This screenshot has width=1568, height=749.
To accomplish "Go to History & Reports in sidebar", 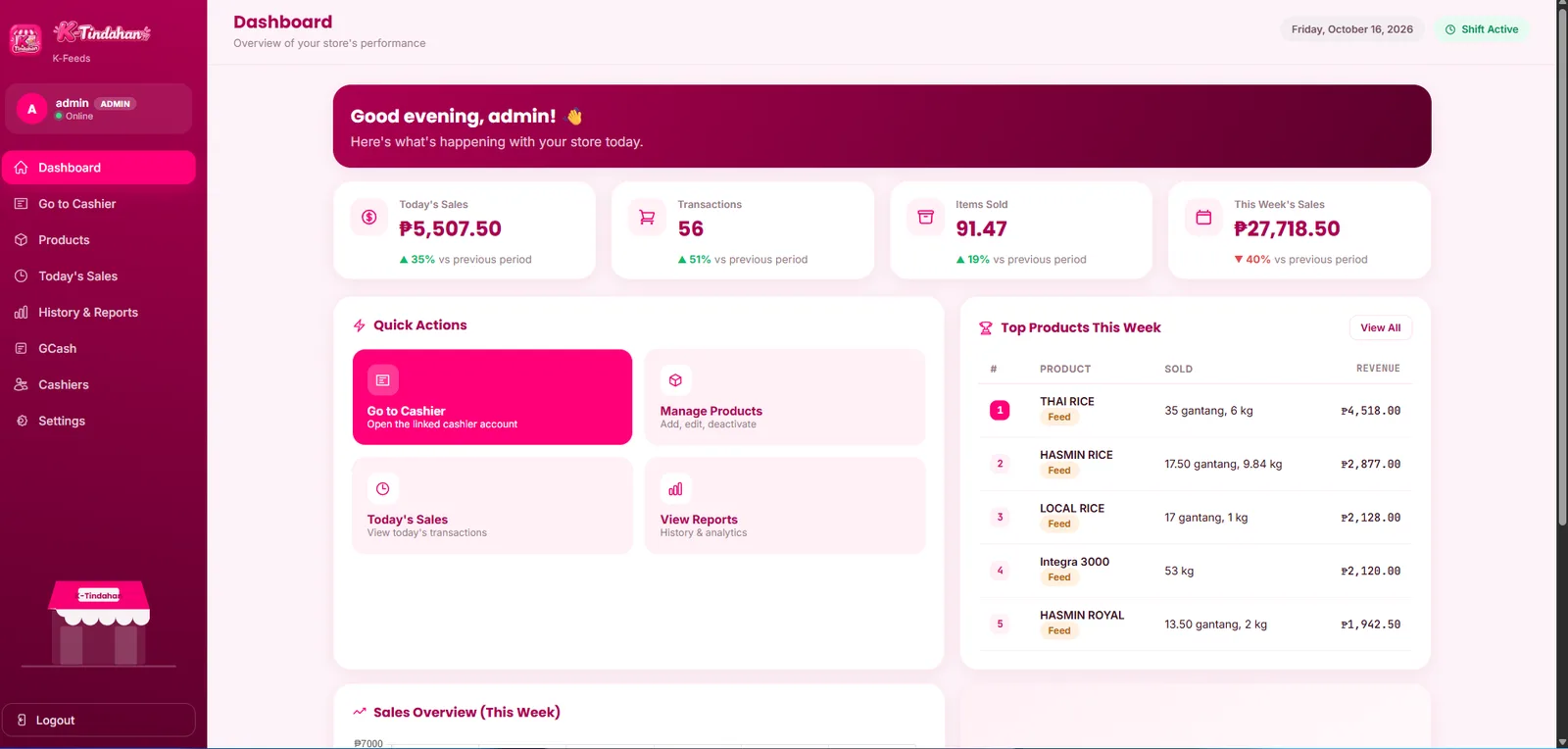I will tap(99, 313).
